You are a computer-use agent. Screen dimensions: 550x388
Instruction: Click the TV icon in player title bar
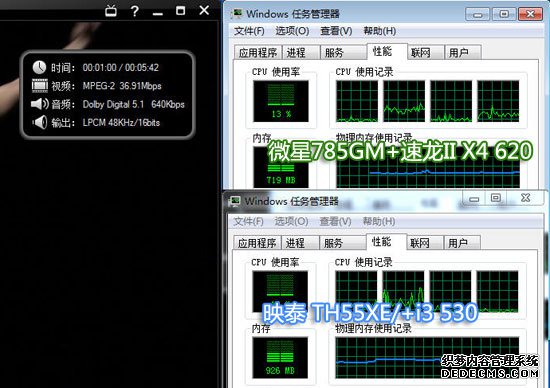111,11
